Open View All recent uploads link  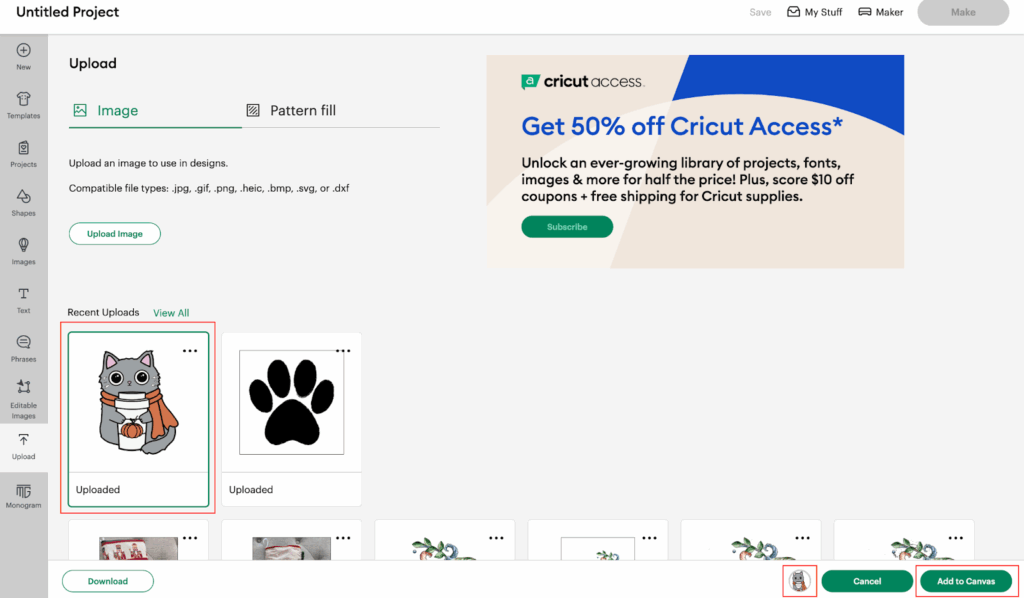(x=171, y=313)
